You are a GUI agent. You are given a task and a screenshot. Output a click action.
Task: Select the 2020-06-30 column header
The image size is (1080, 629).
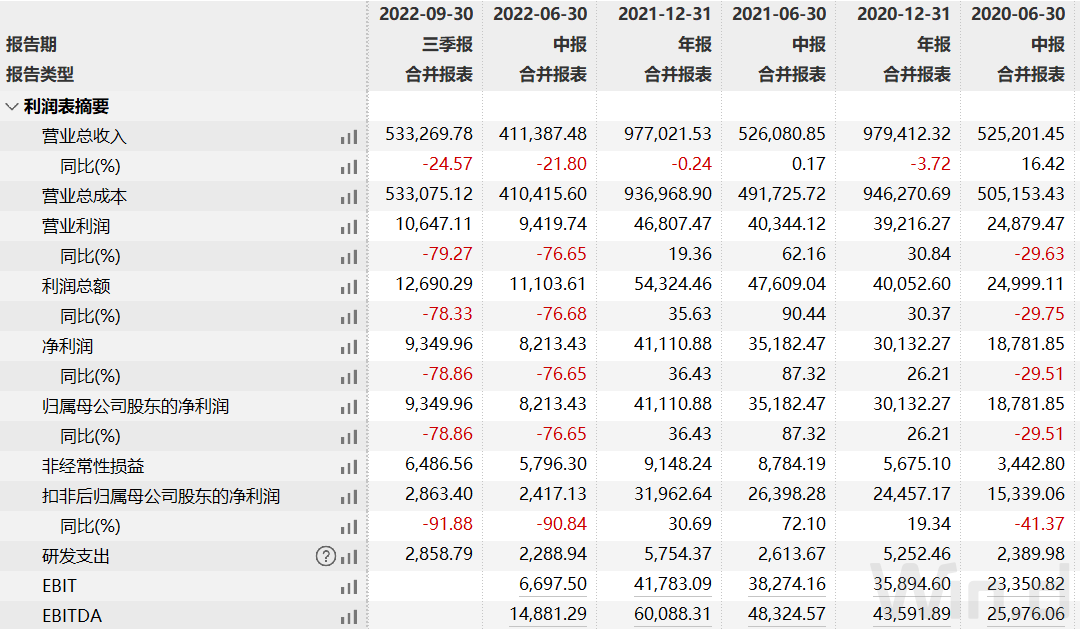[x=1018, y=14]
